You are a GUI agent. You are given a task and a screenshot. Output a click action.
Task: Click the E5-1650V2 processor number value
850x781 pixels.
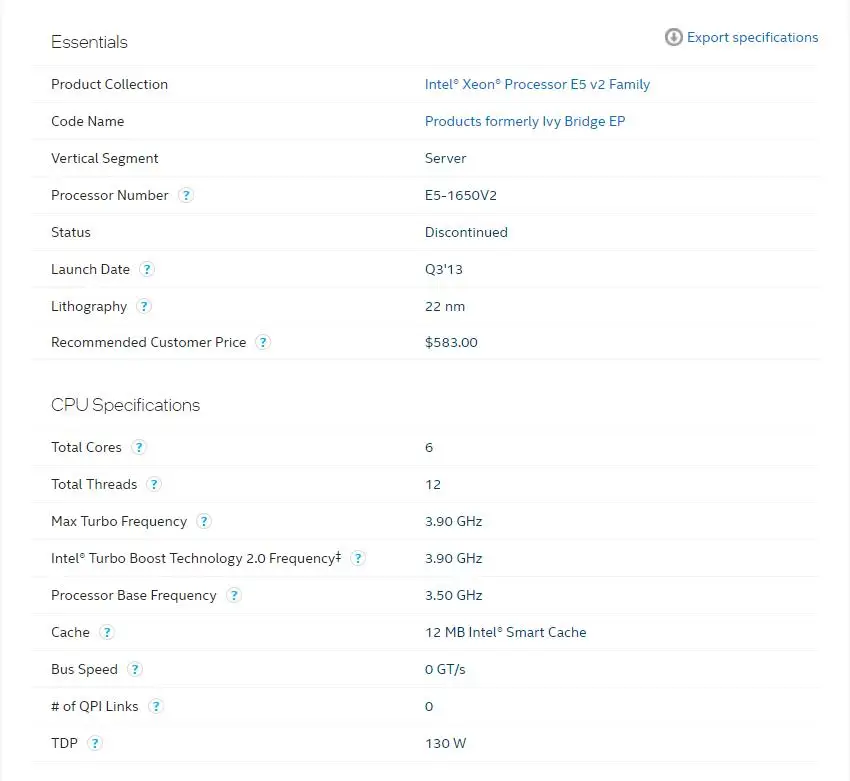(461, 195)
